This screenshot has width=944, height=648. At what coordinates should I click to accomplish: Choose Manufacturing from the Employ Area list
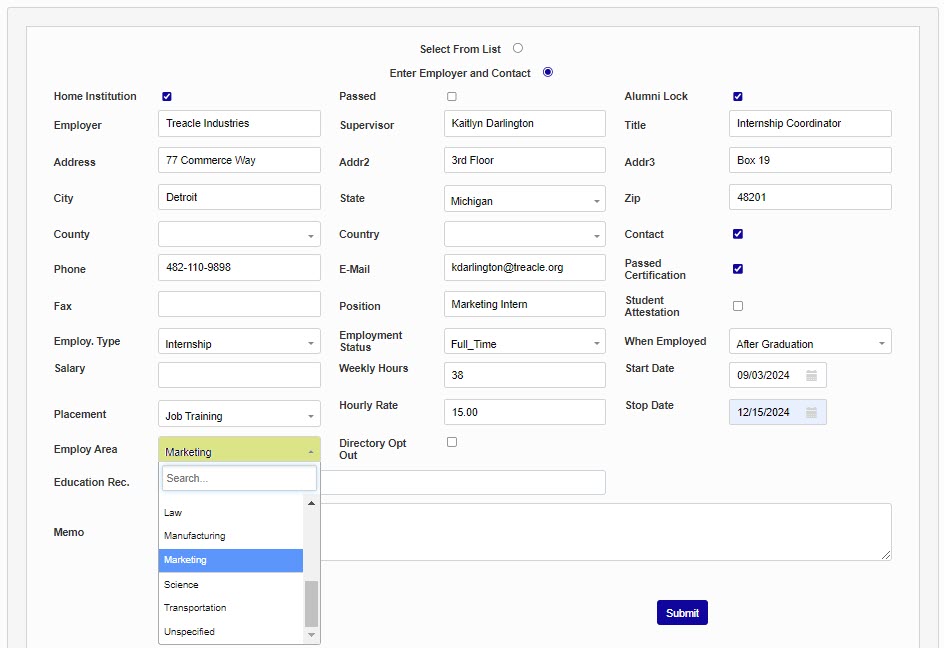coord(195,536)
